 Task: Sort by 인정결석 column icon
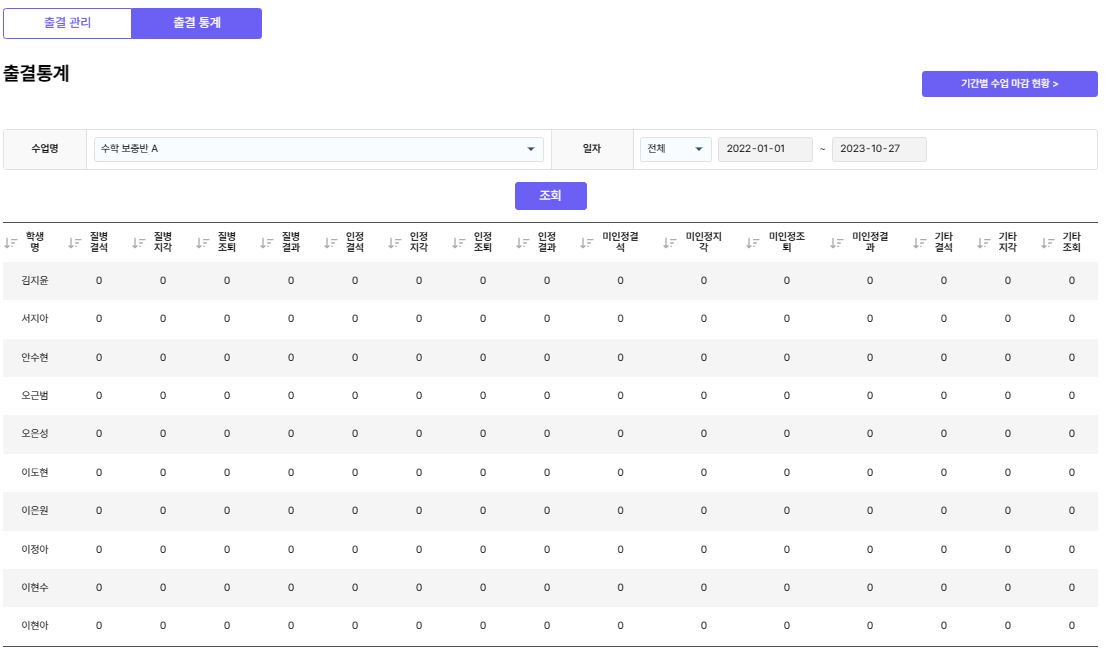pos(331,243)
